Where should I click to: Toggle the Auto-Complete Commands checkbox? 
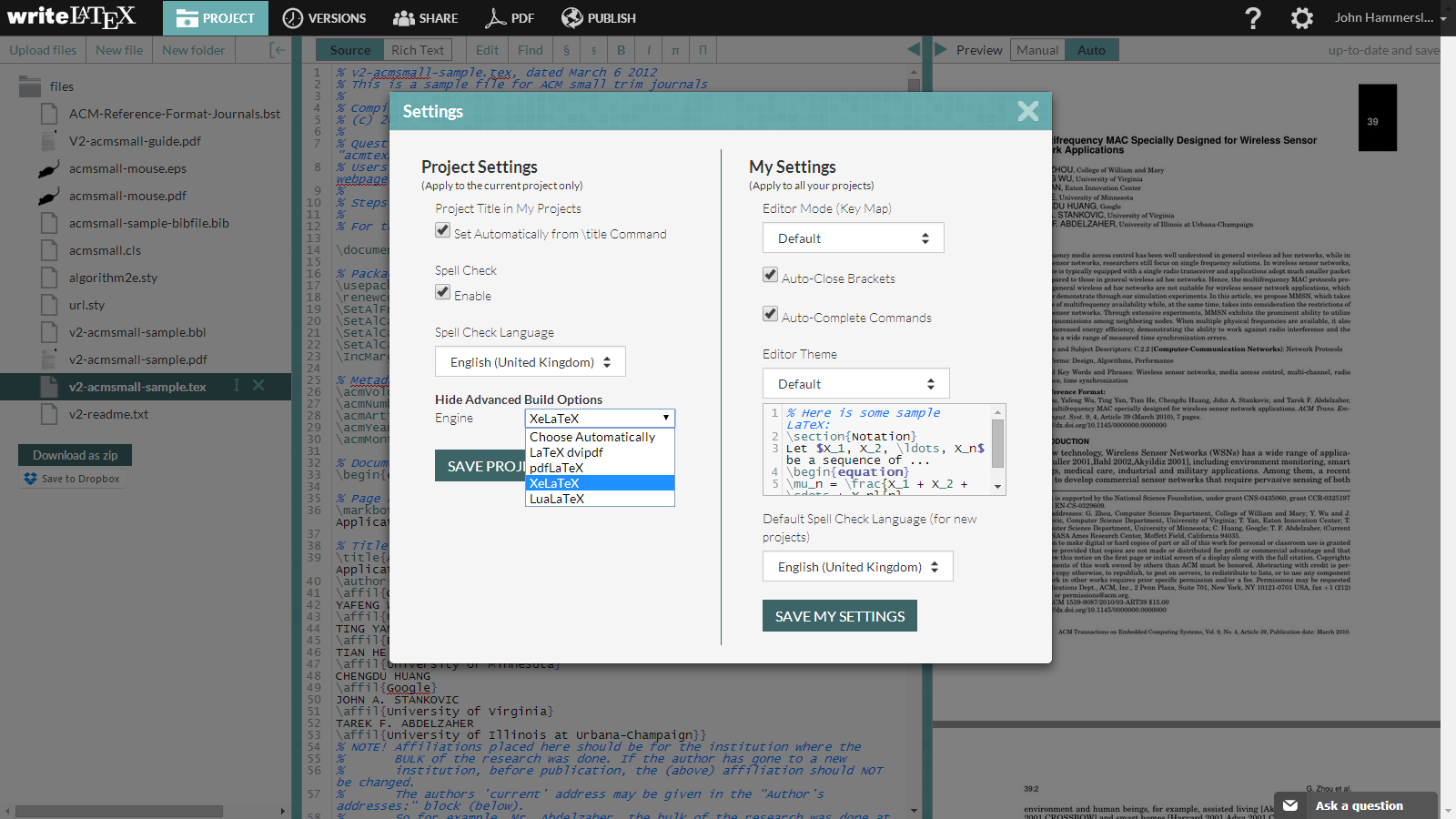[770, 314]
